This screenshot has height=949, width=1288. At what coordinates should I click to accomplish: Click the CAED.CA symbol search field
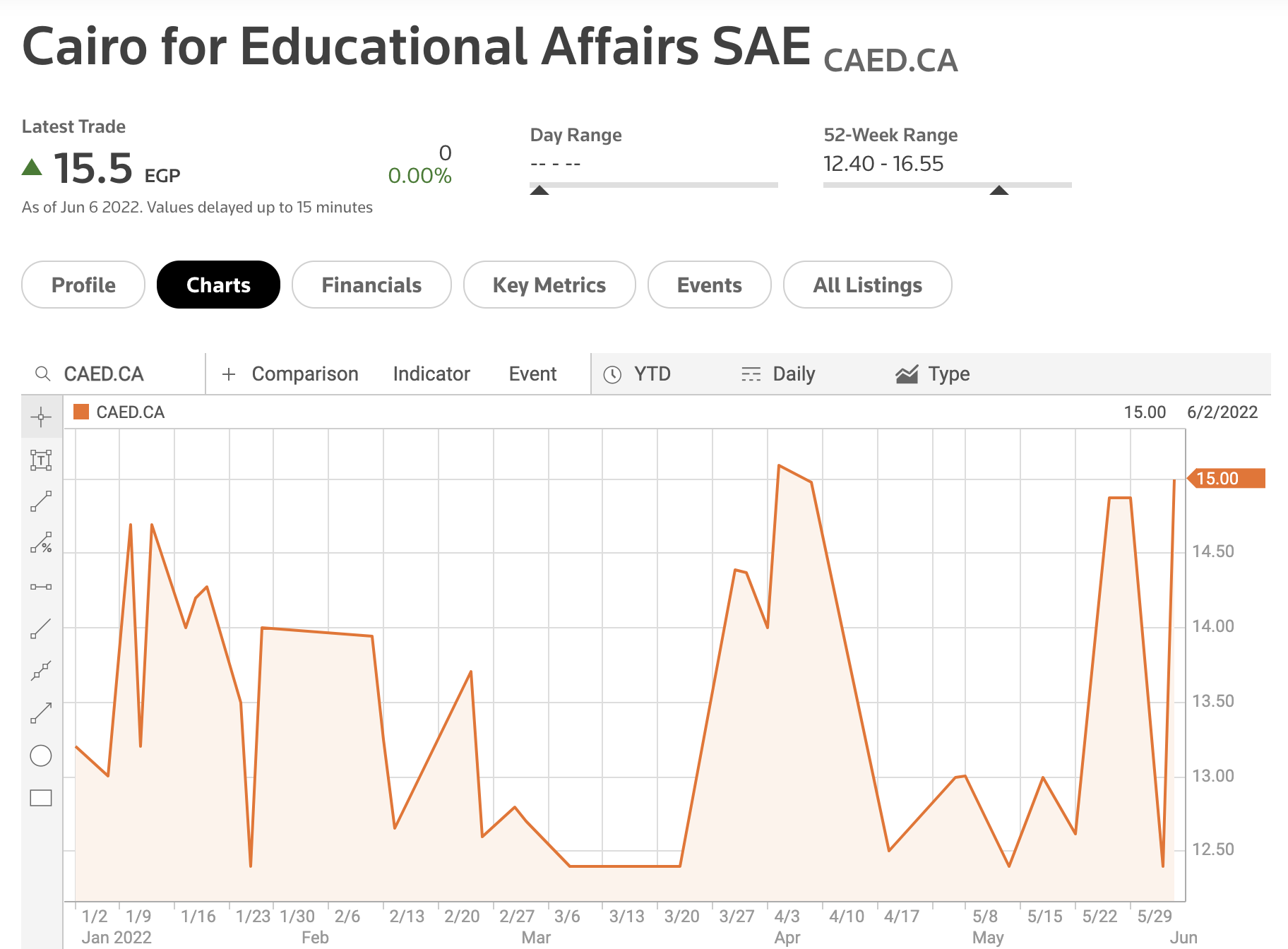[x=113, y=374]
